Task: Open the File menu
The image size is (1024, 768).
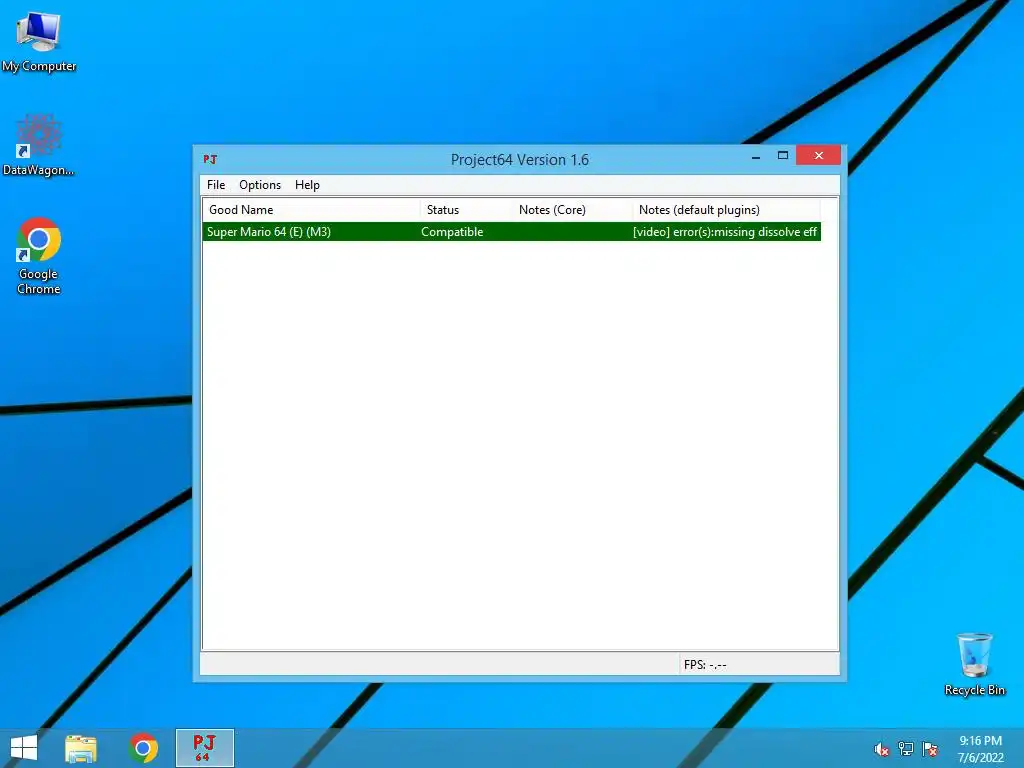Action: (x=216, y=185)
